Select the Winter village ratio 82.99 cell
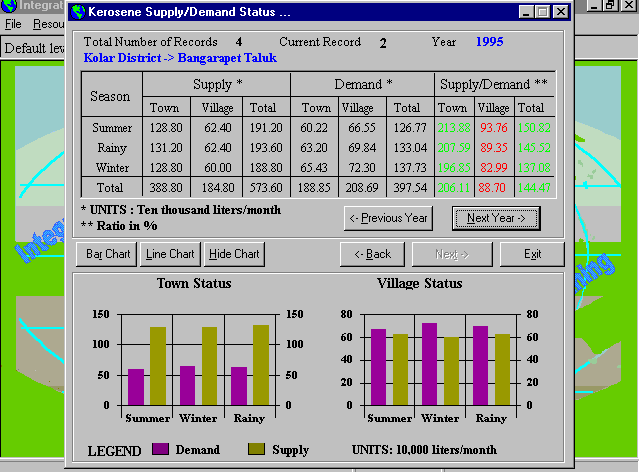The width and height of the screenshot is (640, 472). (x=492, y=165)
